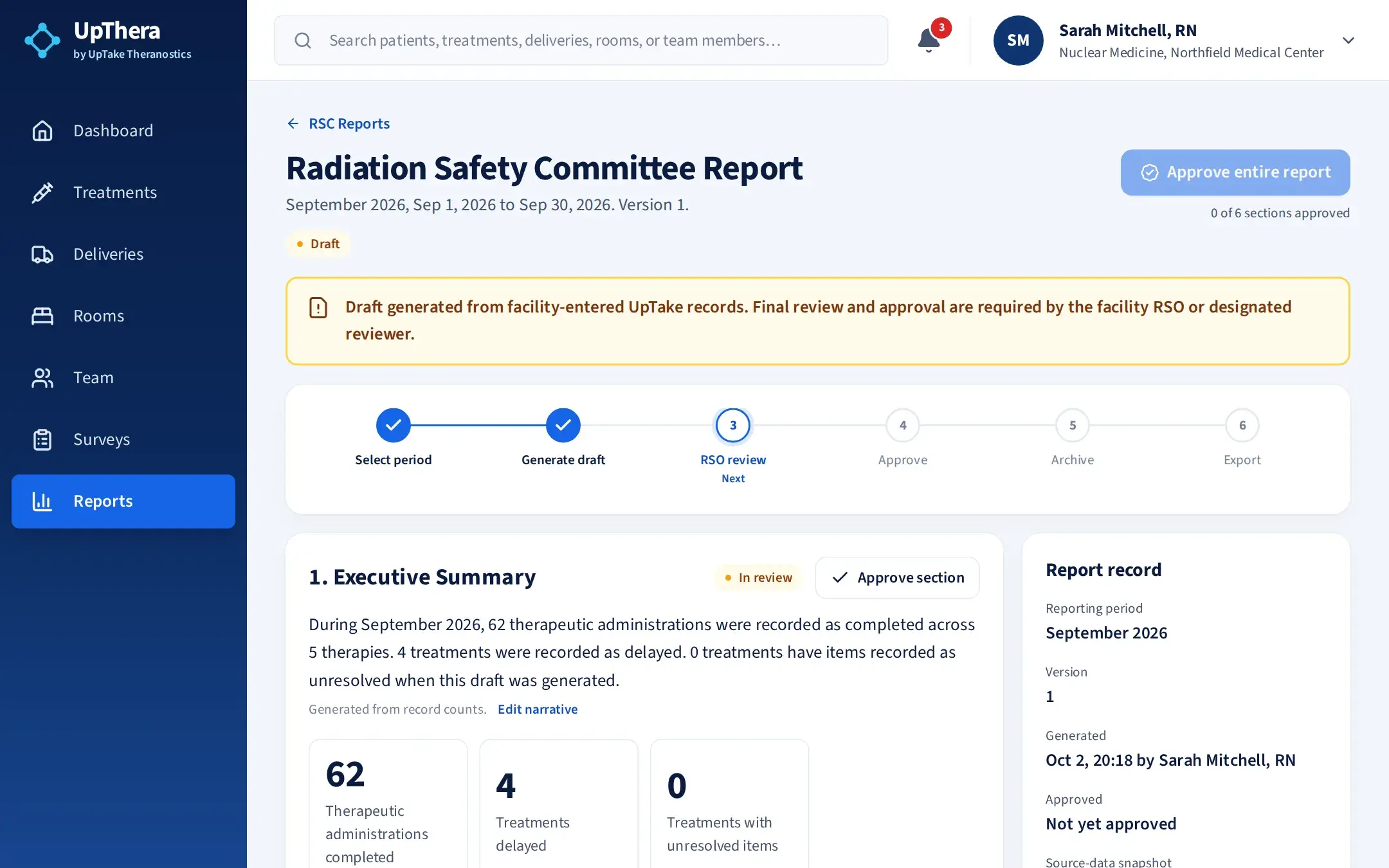Viewport: 1389px width, 868px height.
Task: Open the Treatments menu item
Action: point(123,192)
